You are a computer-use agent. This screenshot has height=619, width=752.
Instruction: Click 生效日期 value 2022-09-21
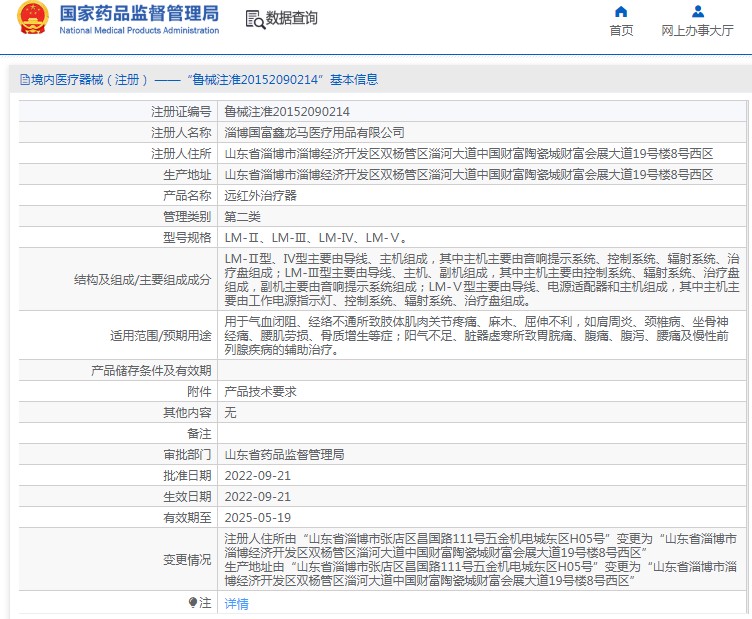click(x=258, y=497)
